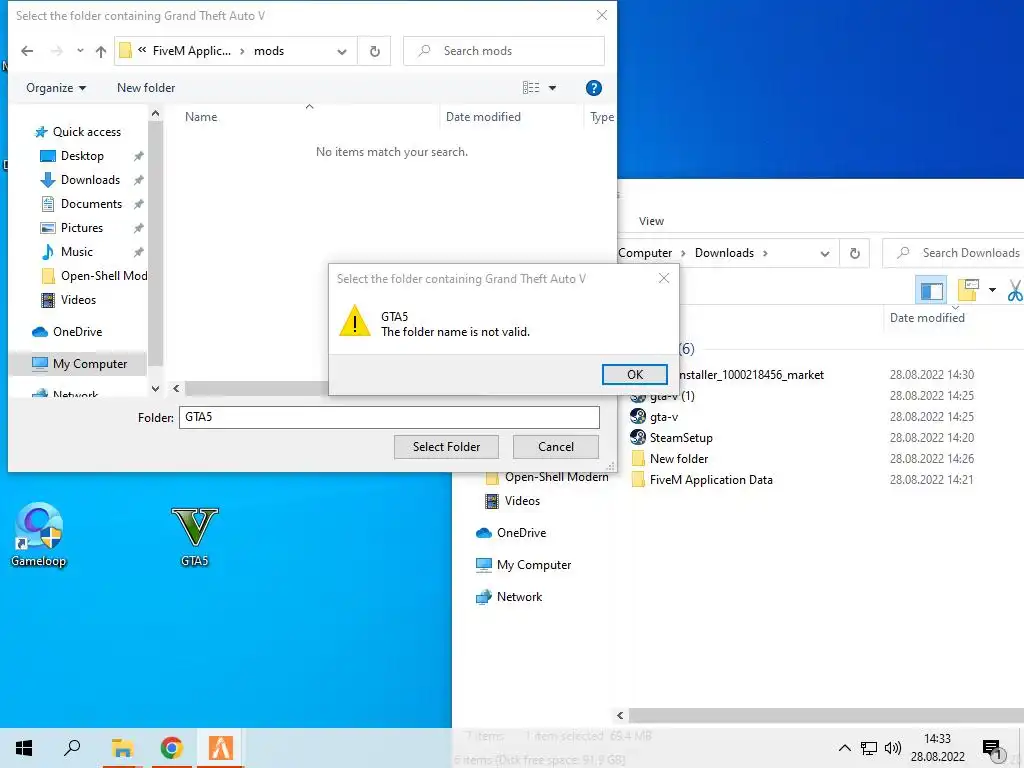
Task: Click the dialog's horizontal scrollbar left arrow
Action: click(x=176, y=389)
